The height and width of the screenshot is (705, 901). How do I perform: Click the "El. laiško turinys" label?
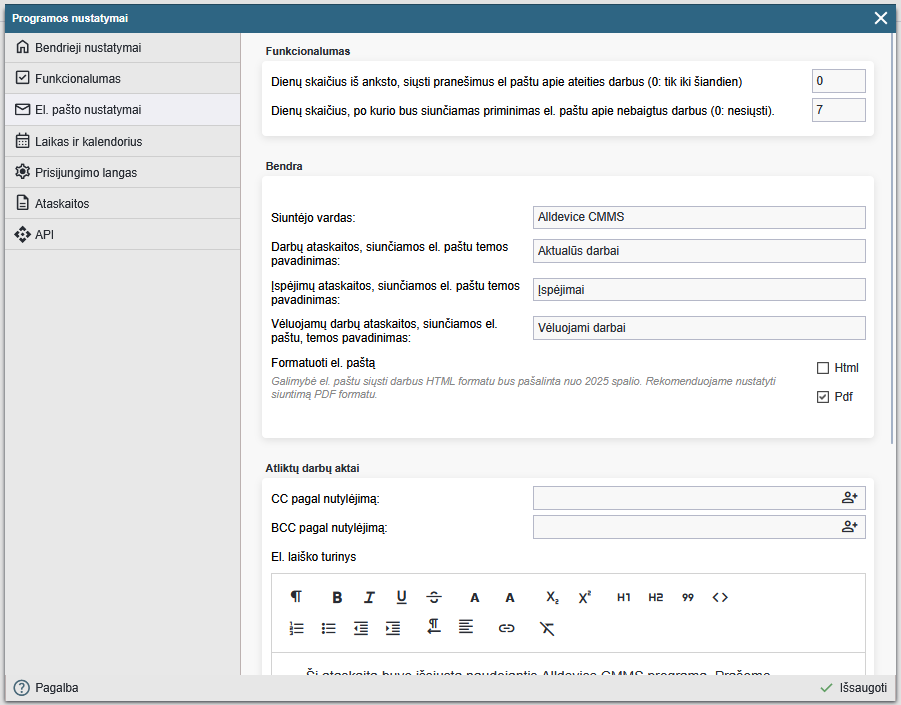pos(314,557)
